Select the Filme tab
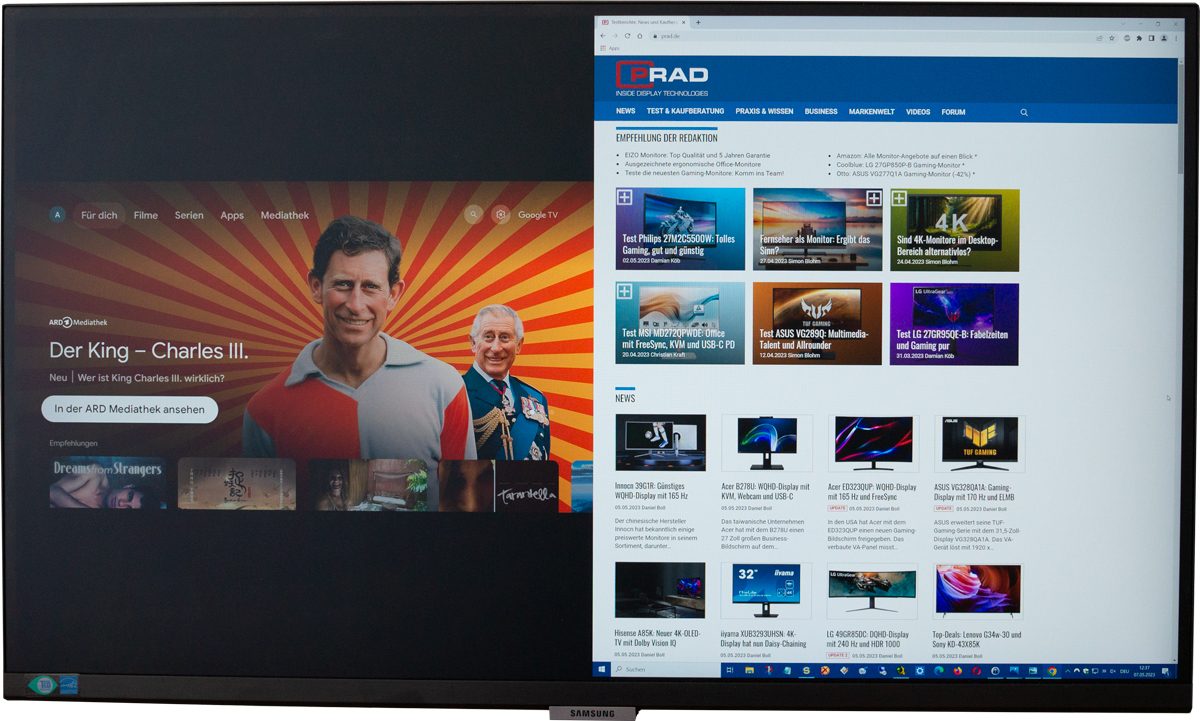Screen dimensions: 1200x721 (146, 215)
